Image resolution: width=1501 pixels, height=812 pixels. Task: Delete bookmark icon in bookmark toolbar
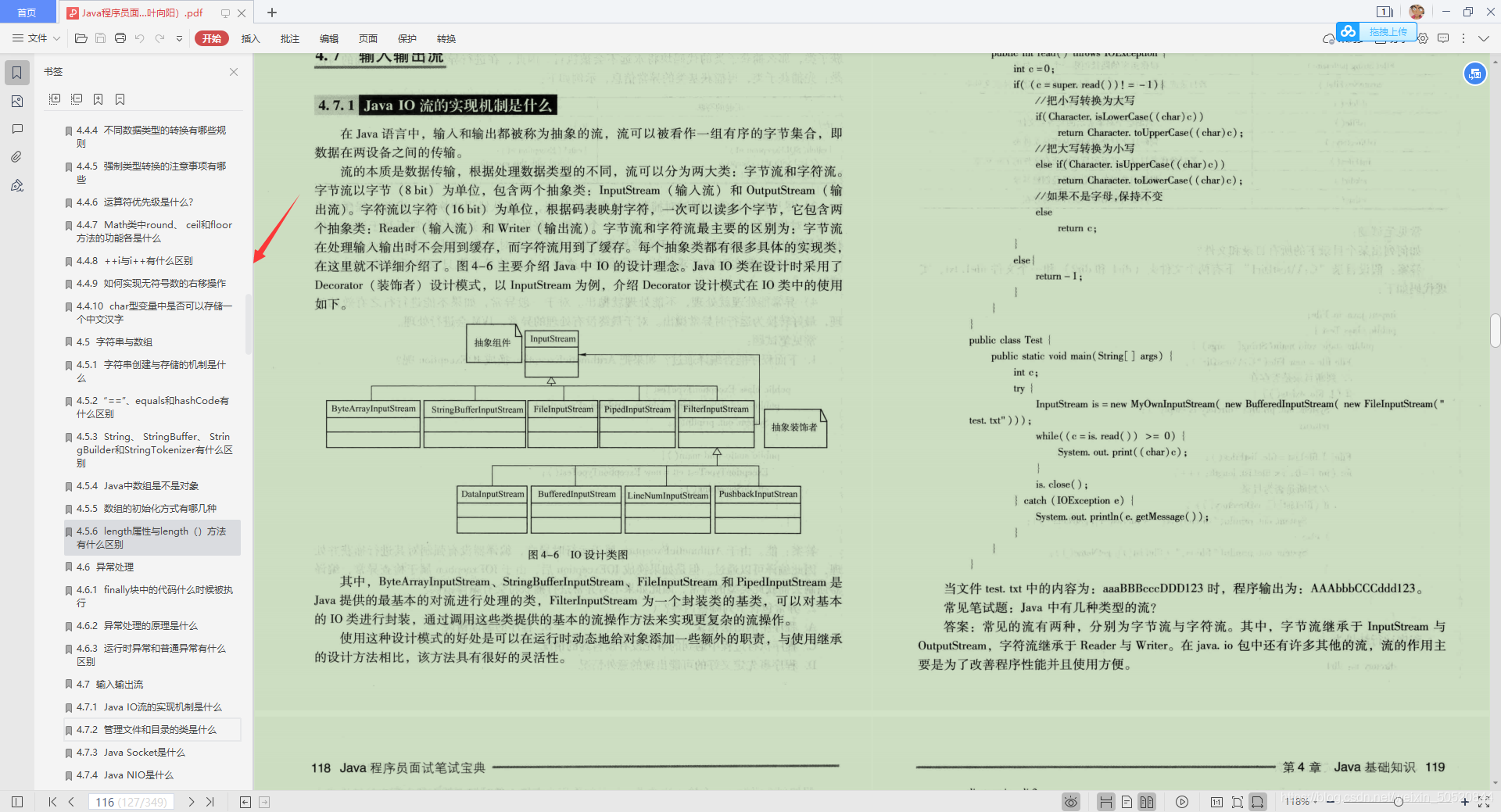120,99
